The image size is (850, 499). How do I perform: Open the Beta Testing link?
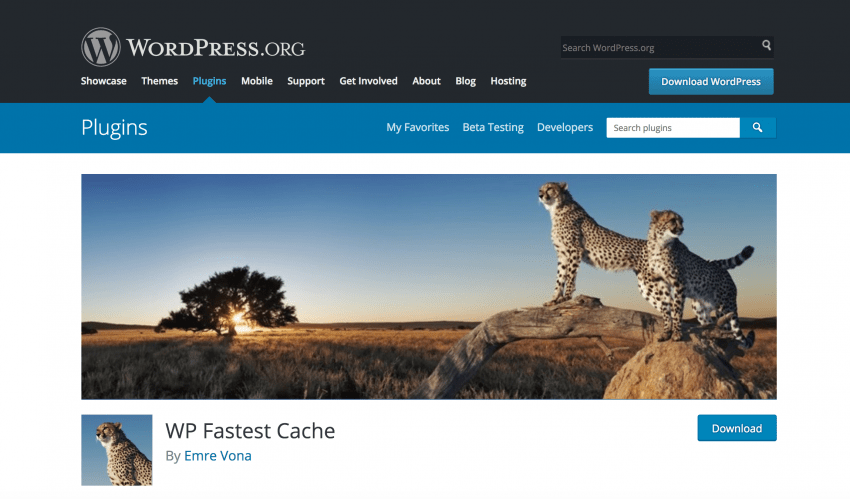tap(493, 127)
